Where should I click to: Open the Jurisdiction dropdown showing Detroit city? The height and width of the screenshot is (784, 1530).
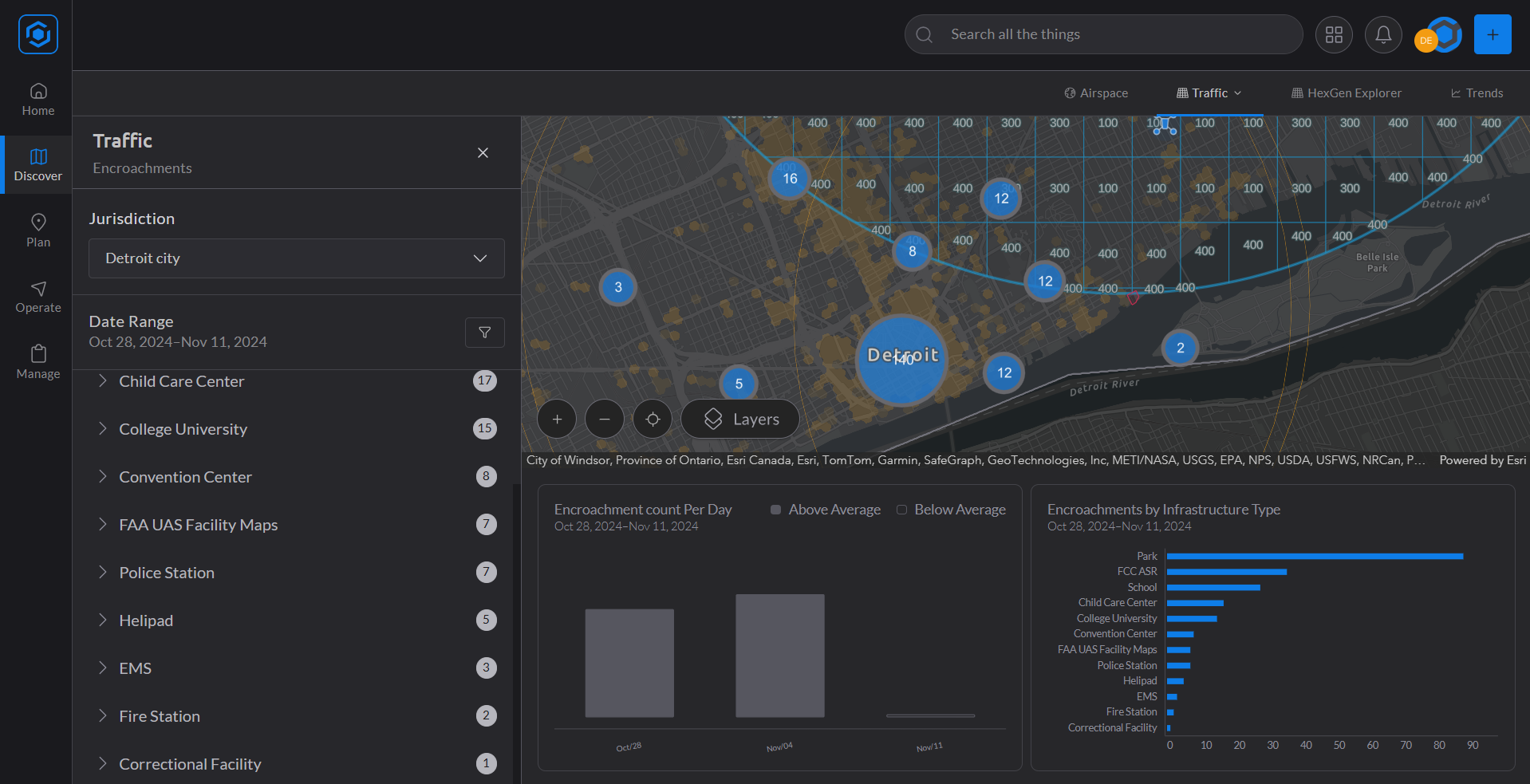296,258
